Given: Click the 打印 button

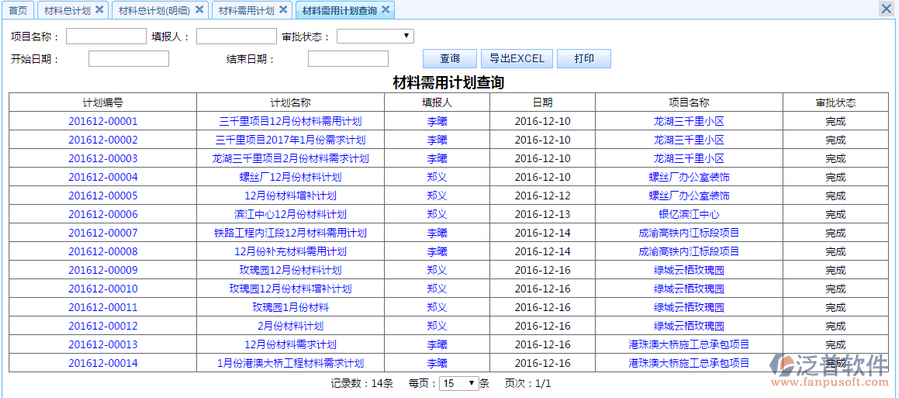Looking at the screenshot, I should [584, 58].
